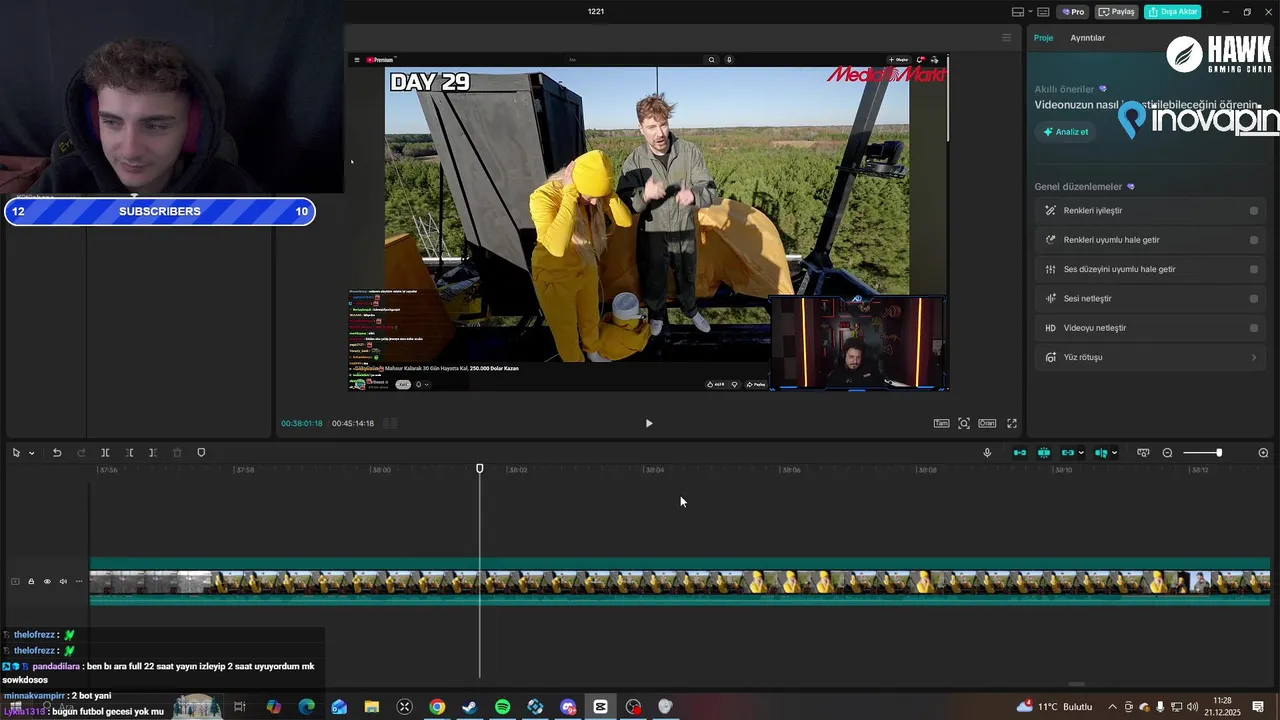Mute the video track audio
This screenshot has width=1280, height=720.
click(63, 581)
